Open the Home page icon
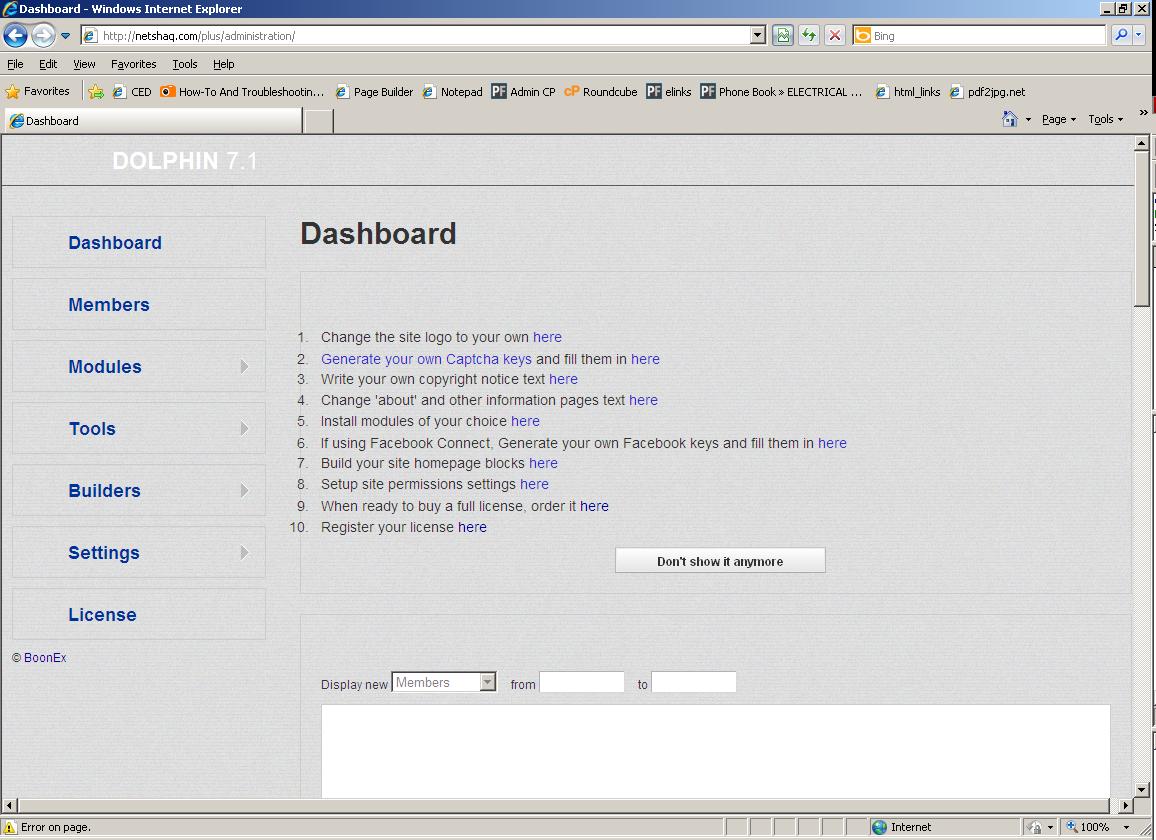 [1010, 119]
